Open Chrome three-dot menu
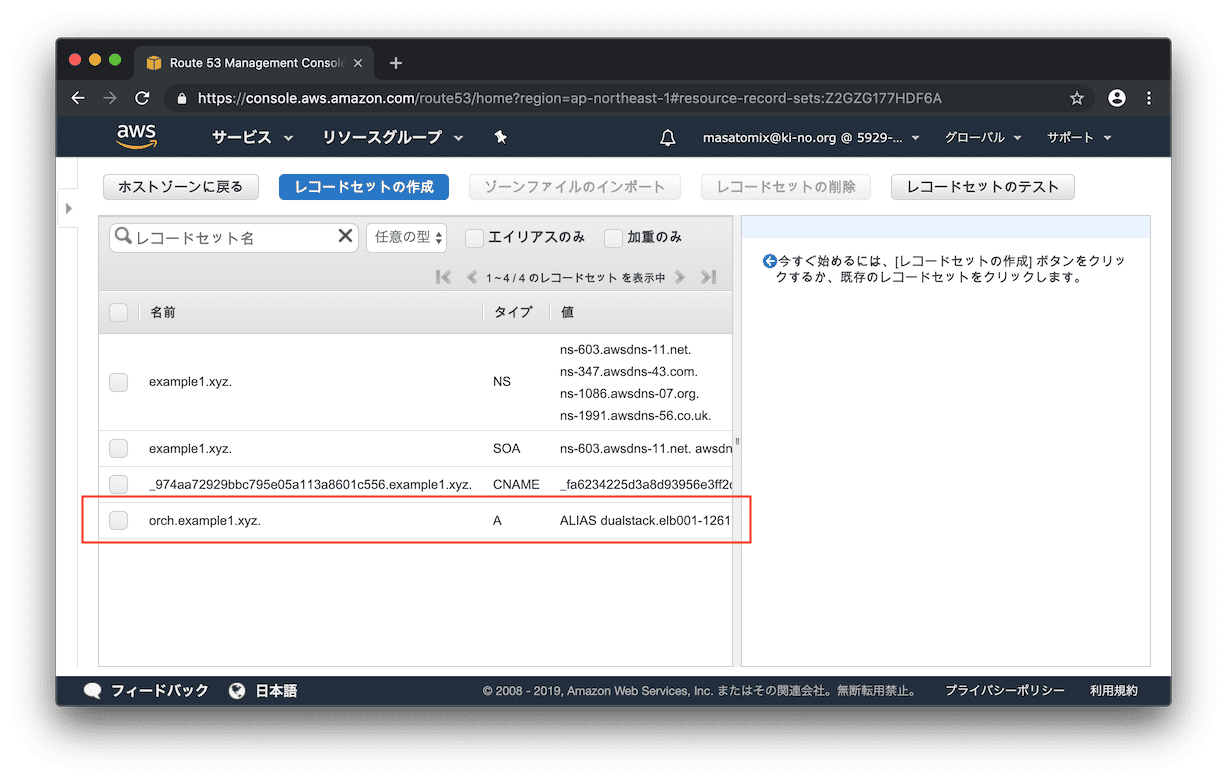This screenshot has width=1227, height=780. 1149,98
